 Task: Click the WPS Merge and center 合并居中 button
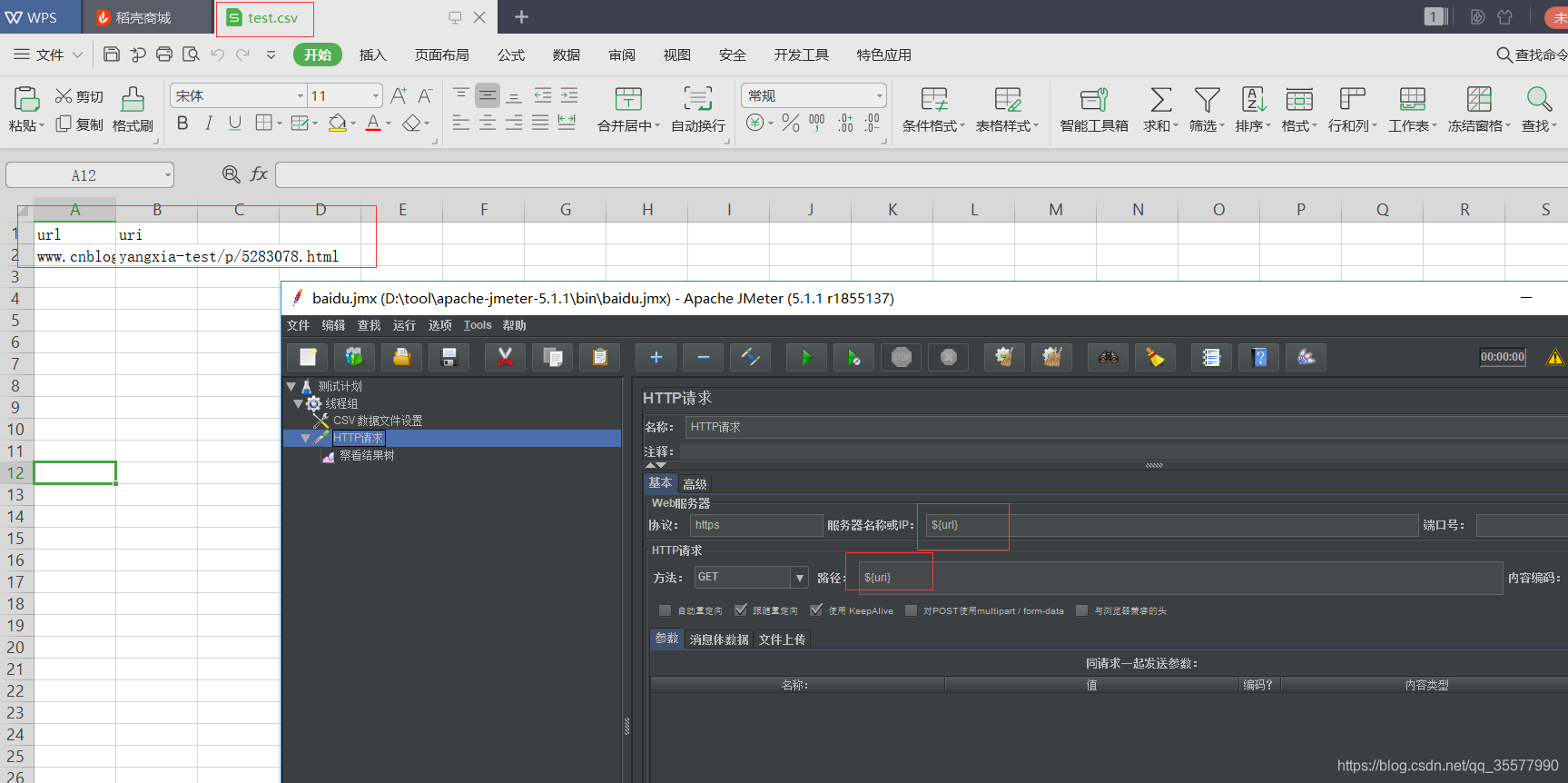[628, 110]
